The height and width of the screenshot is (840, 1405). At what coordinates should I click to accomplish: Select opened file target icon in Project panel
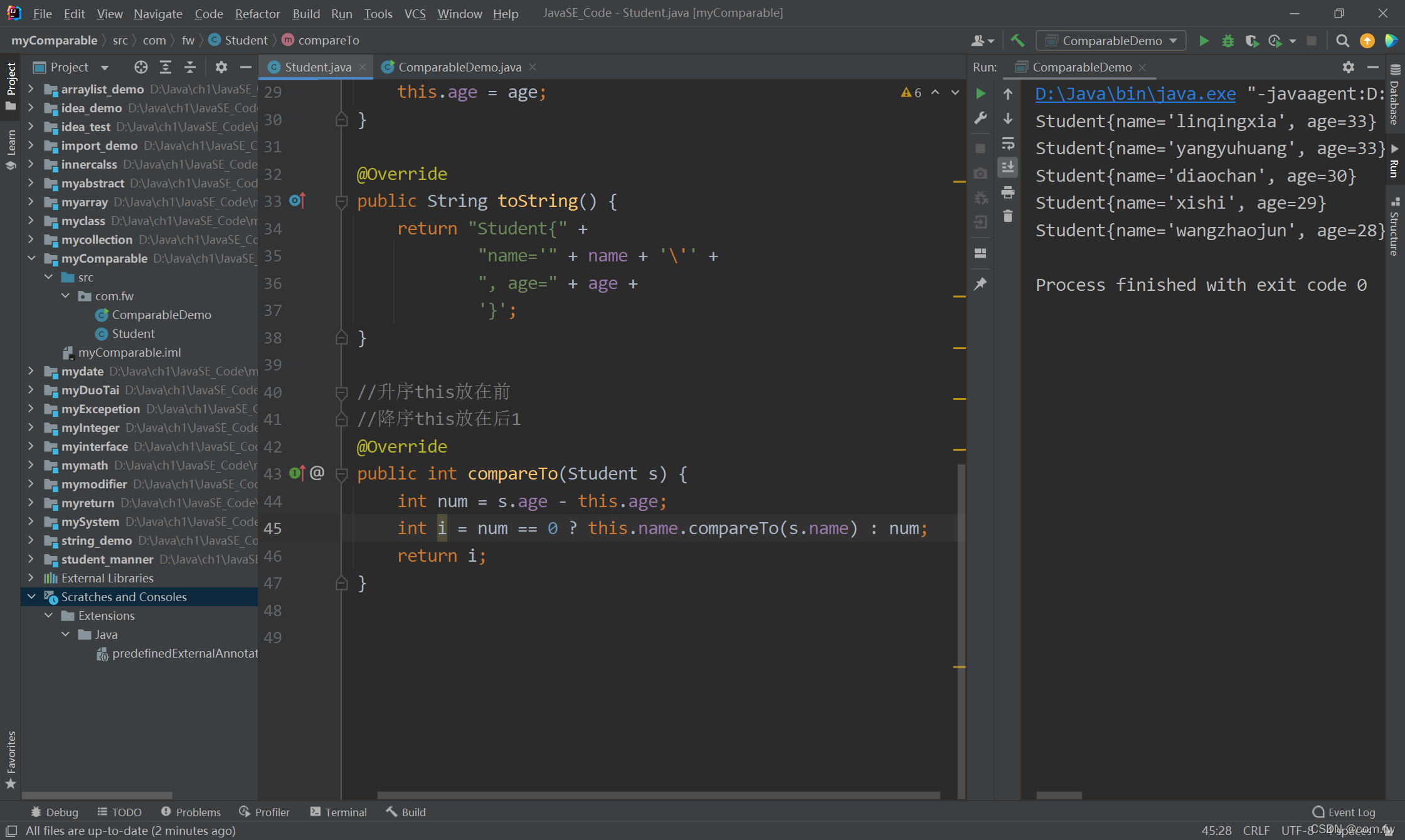click(x=140, y=67)
